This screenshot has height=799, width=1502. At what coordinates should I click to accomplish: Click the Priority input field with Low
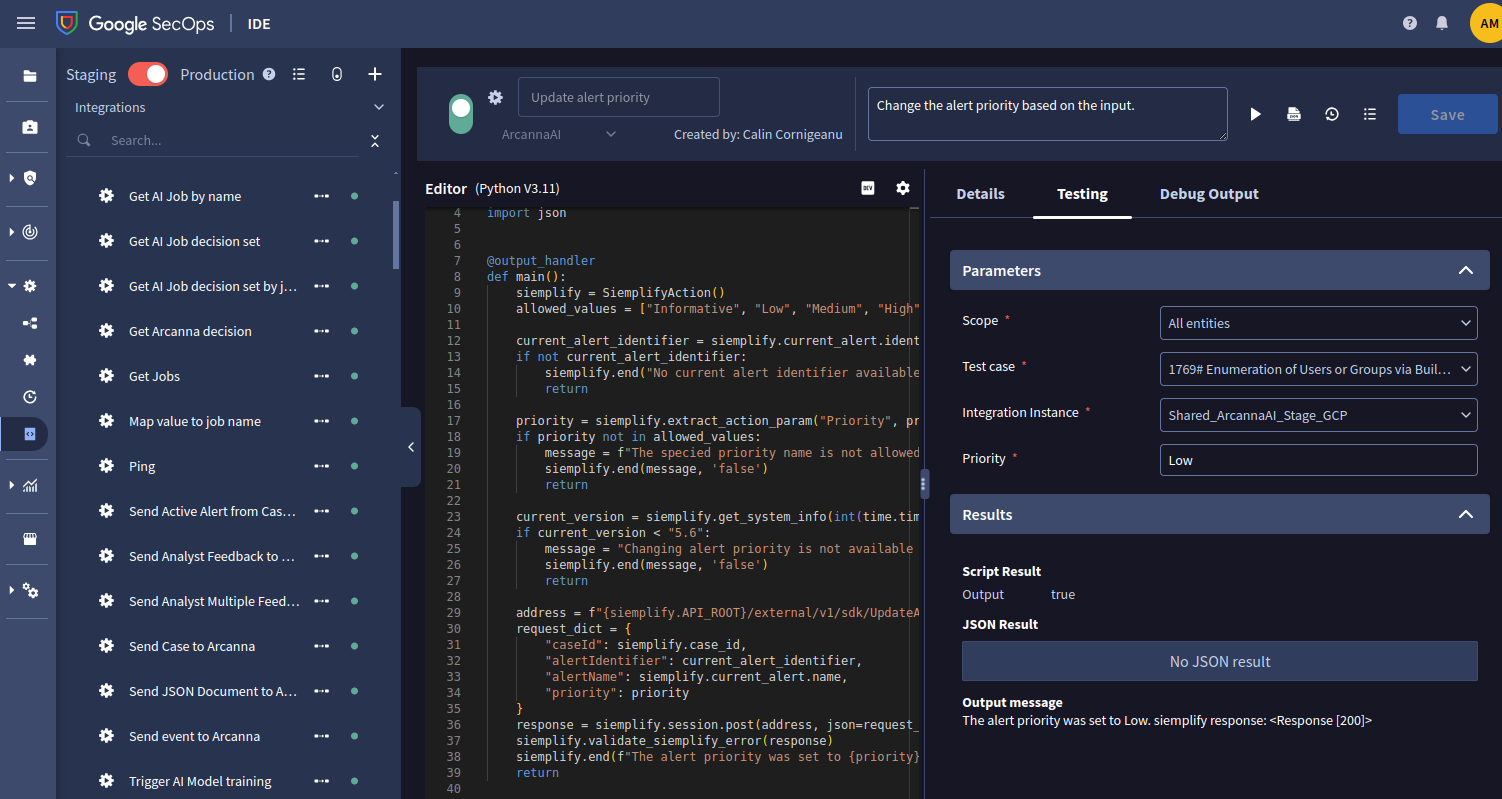coord(1318,460)
